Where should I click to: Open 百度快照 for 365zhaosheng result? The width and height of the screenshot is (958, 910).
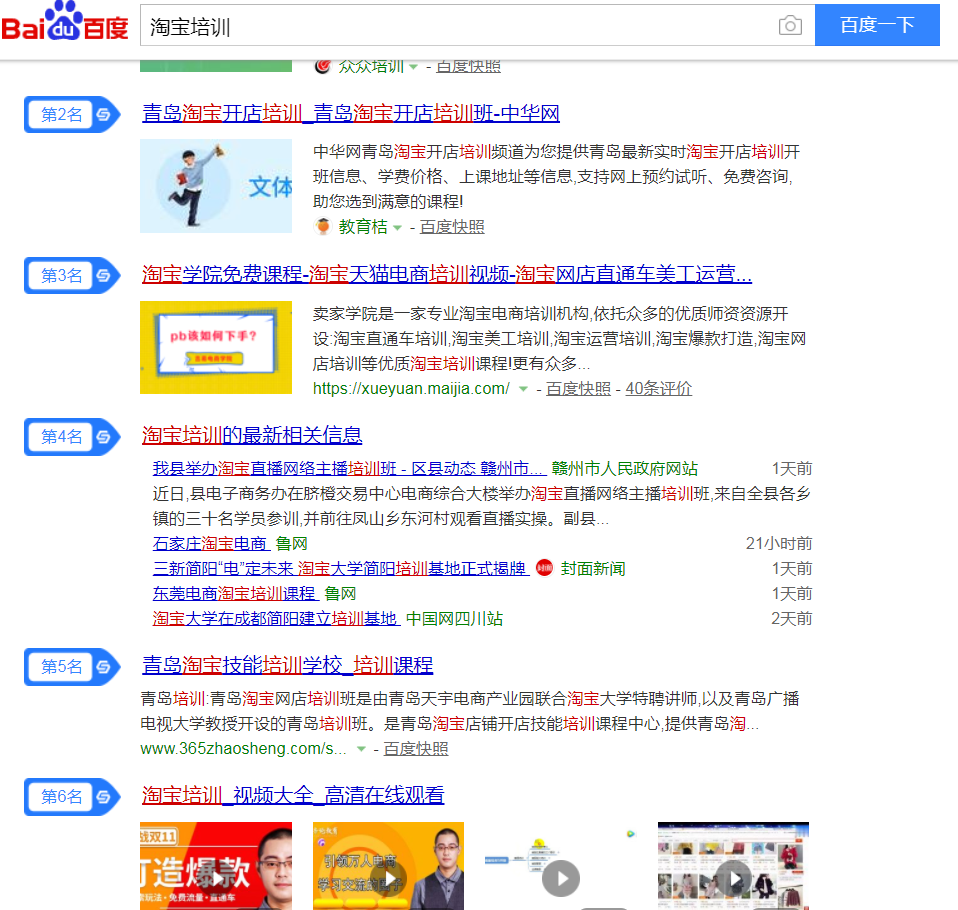tap(416, 749)
